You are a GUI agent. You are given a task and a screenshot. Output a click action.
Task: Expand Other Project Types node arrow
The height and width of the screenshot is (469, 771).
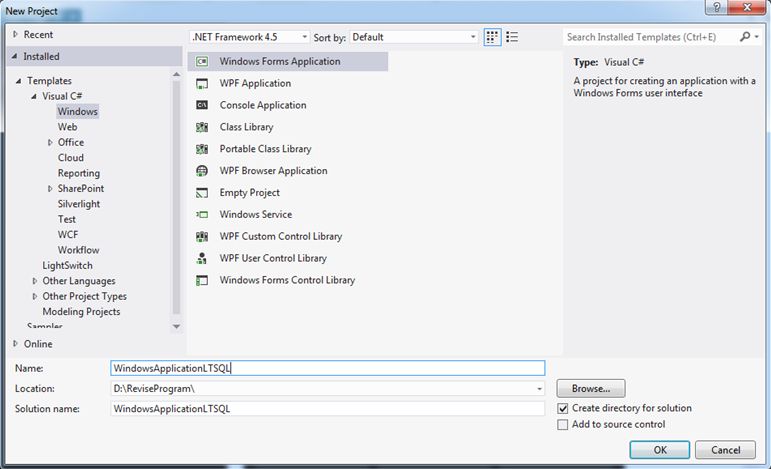tap(34, 296)
